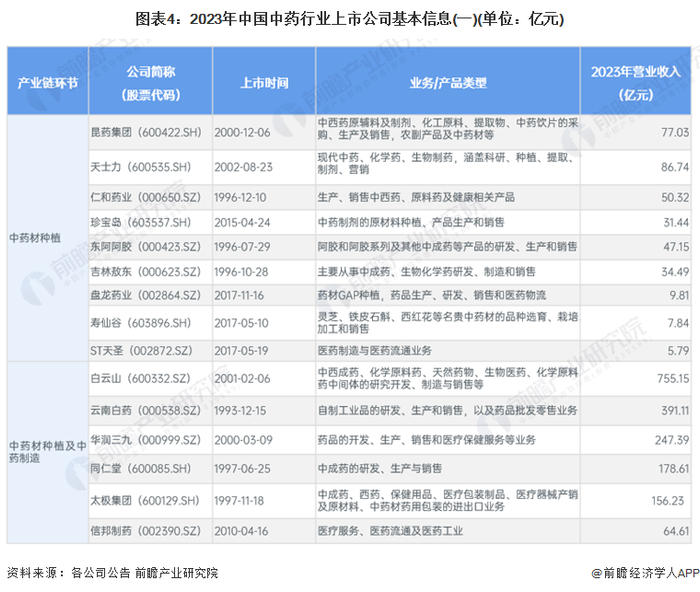
Task: Select listing date 1993-12-15
Action: point(240,410)
